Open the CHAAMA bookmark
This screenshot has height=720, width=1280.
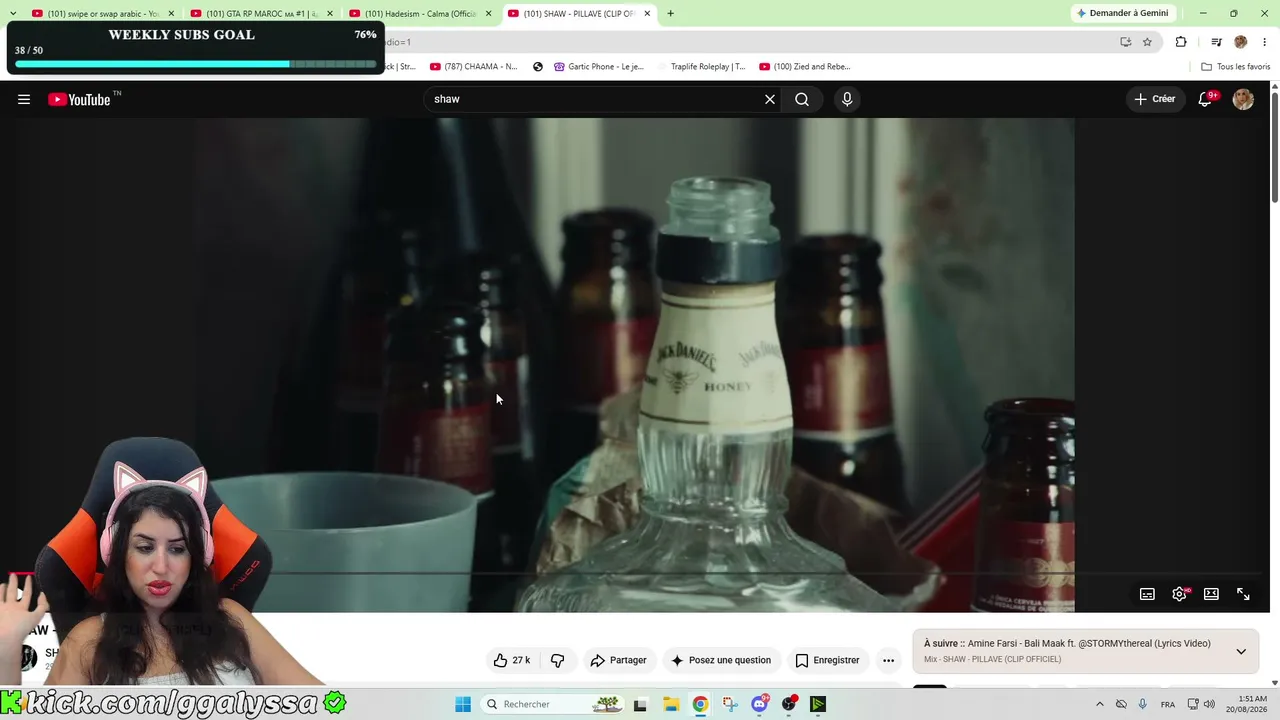[x=473, y=67]
